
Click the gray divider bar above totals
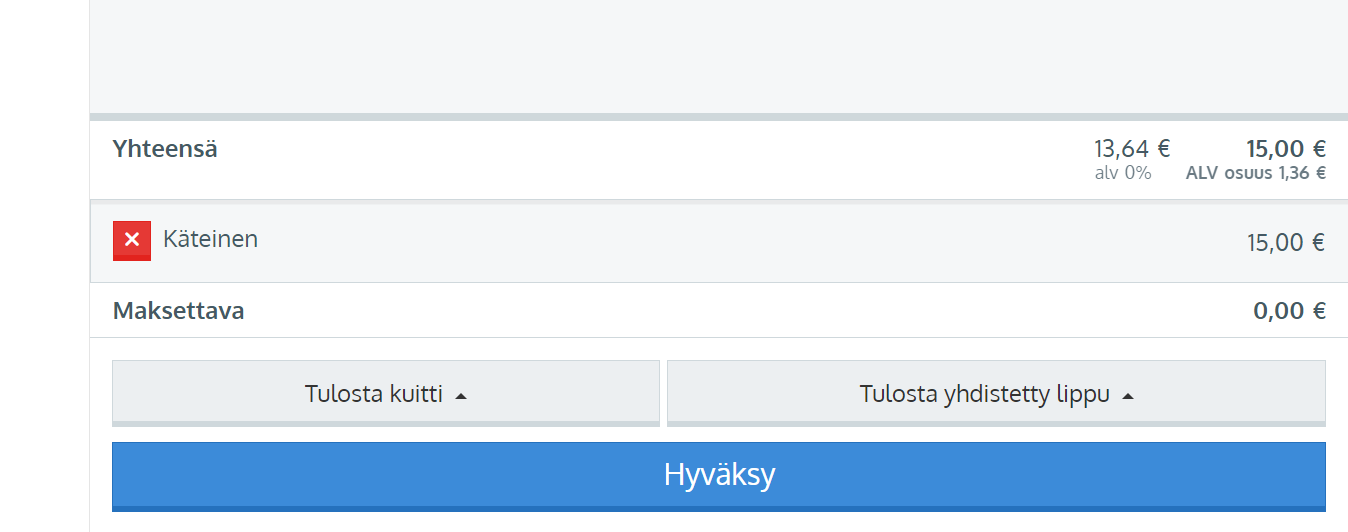[719, 117]
